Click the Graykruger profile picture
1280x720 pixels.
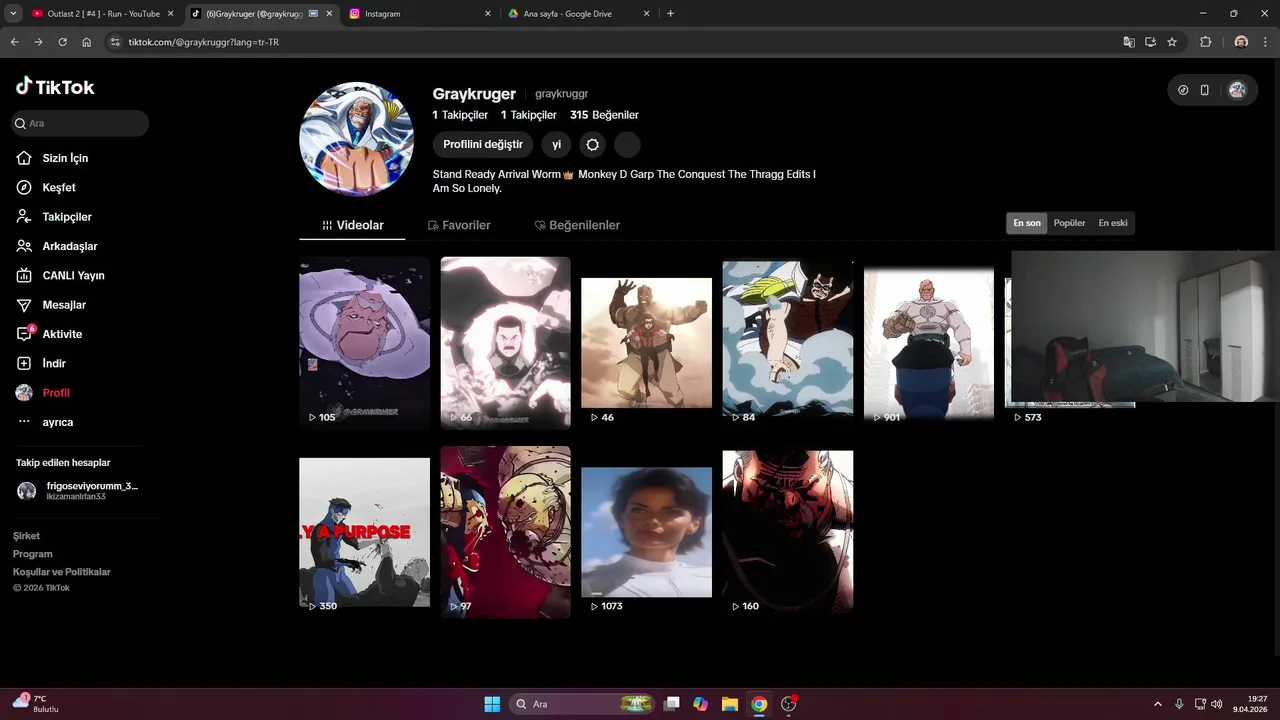[x=356, y=139]
